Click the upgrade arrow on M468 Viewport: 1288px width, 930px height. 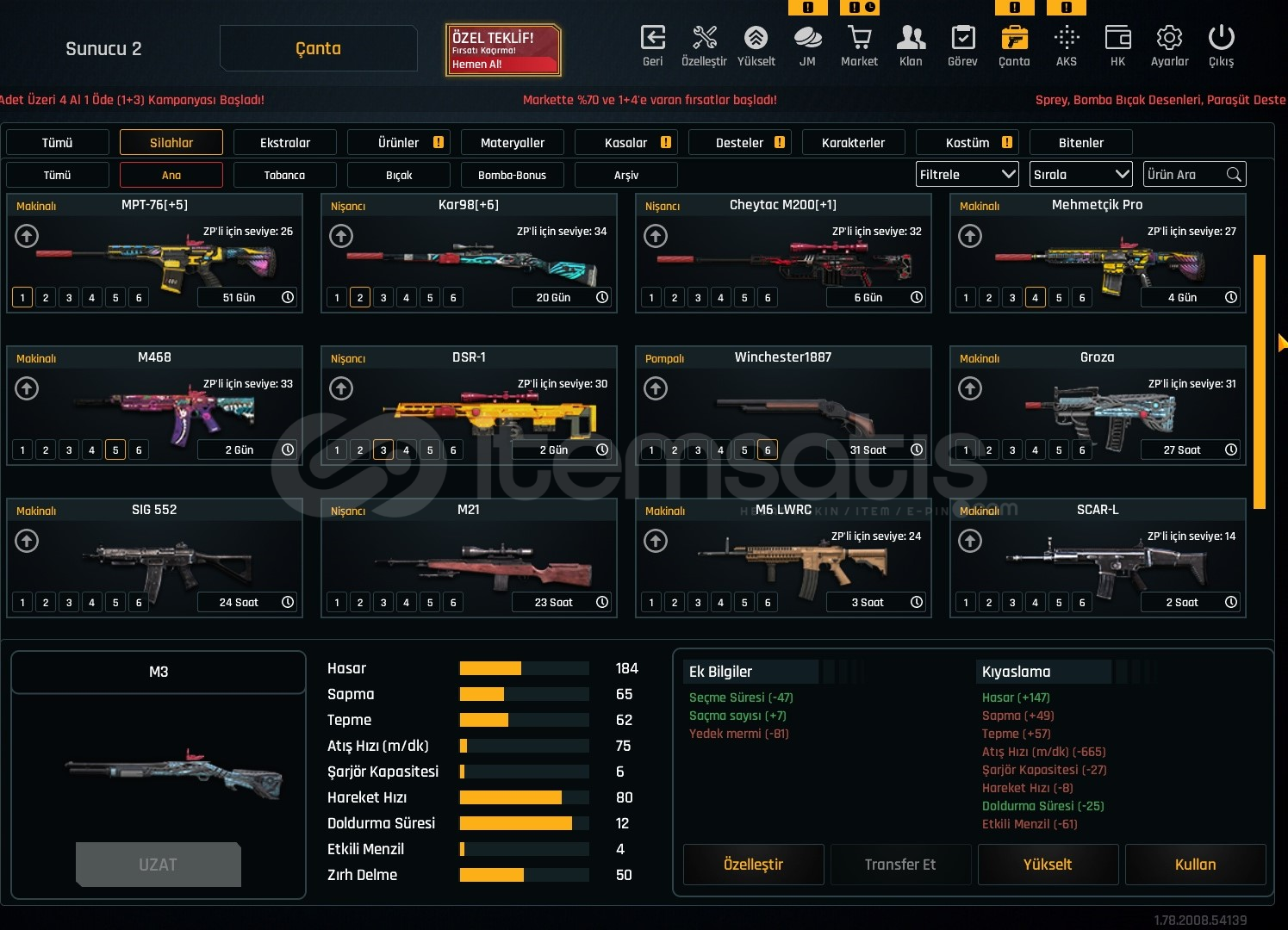click(27, 388)
